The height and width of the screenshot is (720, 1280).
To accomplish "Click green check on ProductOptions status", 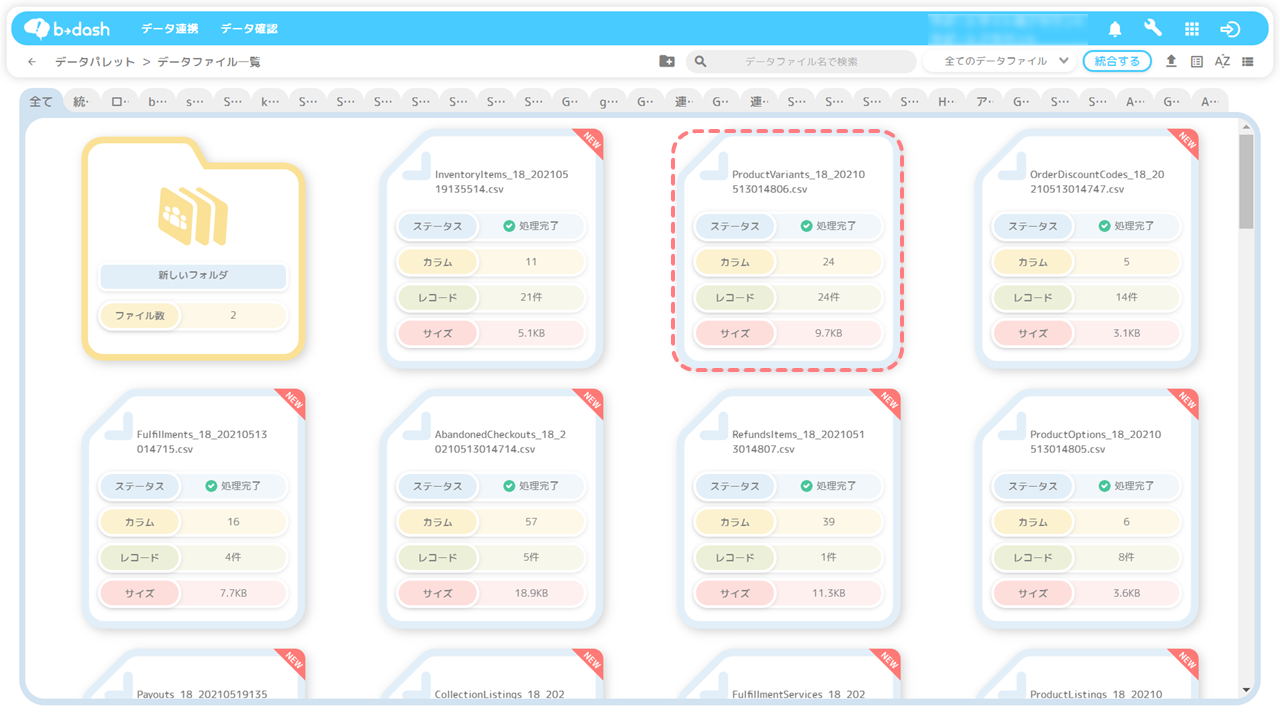I will (1104, 486).
